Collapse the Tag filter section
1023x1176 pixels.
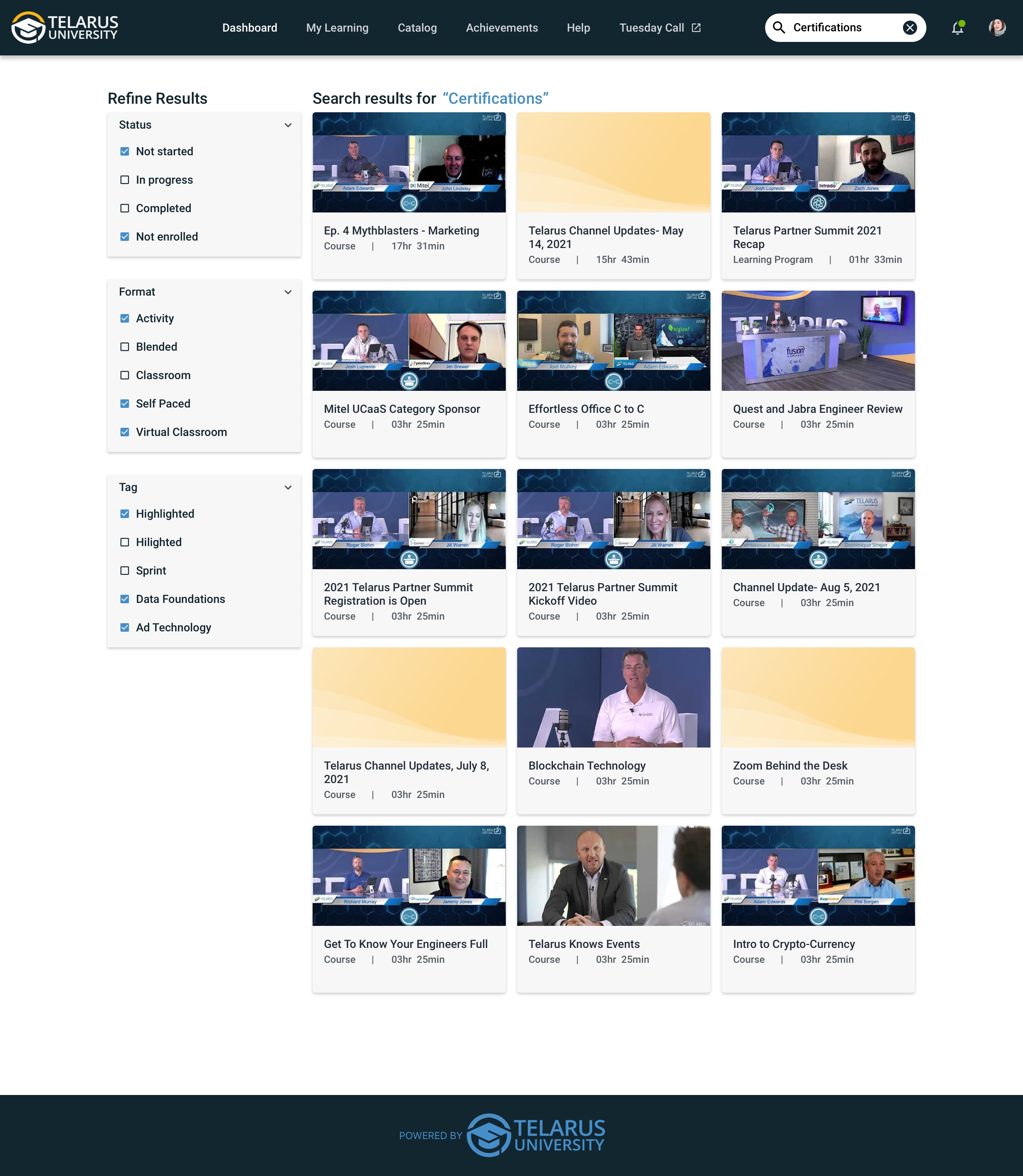(288, 487)
